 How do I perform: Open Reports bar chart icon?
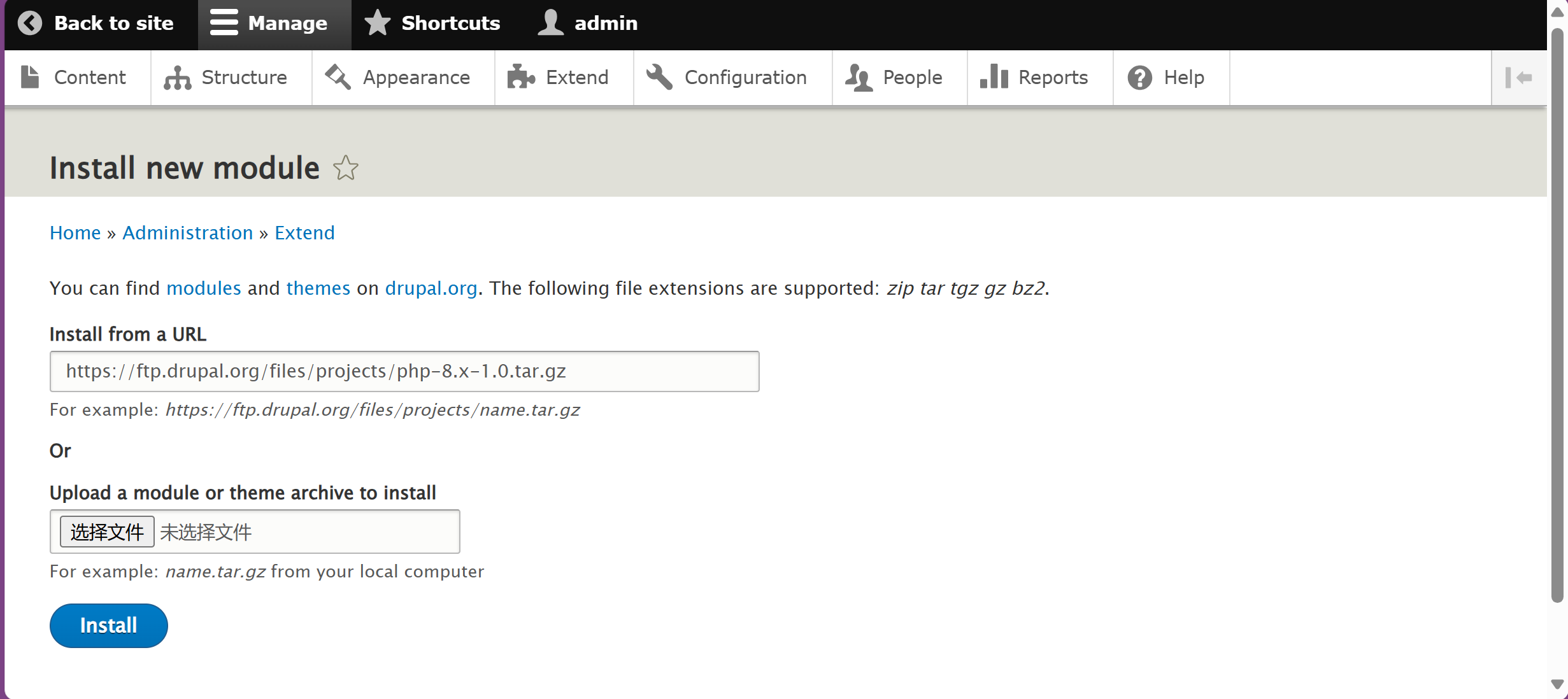tap(994, 78)
